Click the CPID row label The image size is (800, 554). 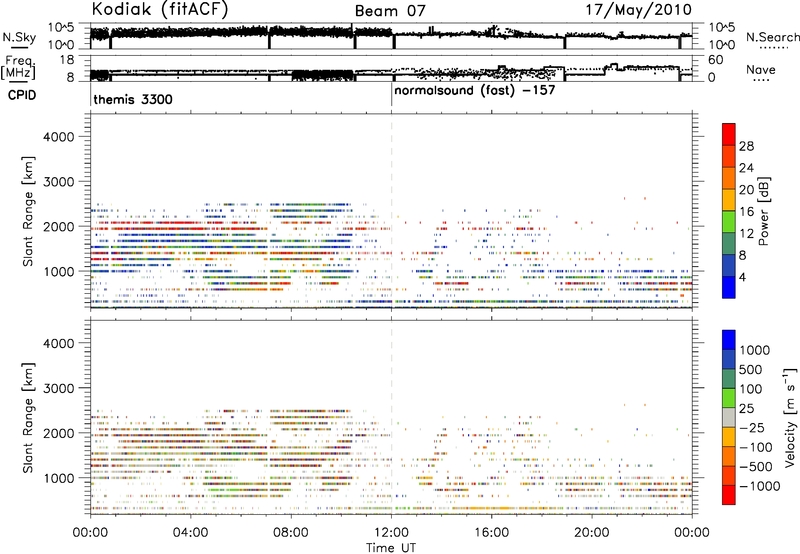(22, 95)
